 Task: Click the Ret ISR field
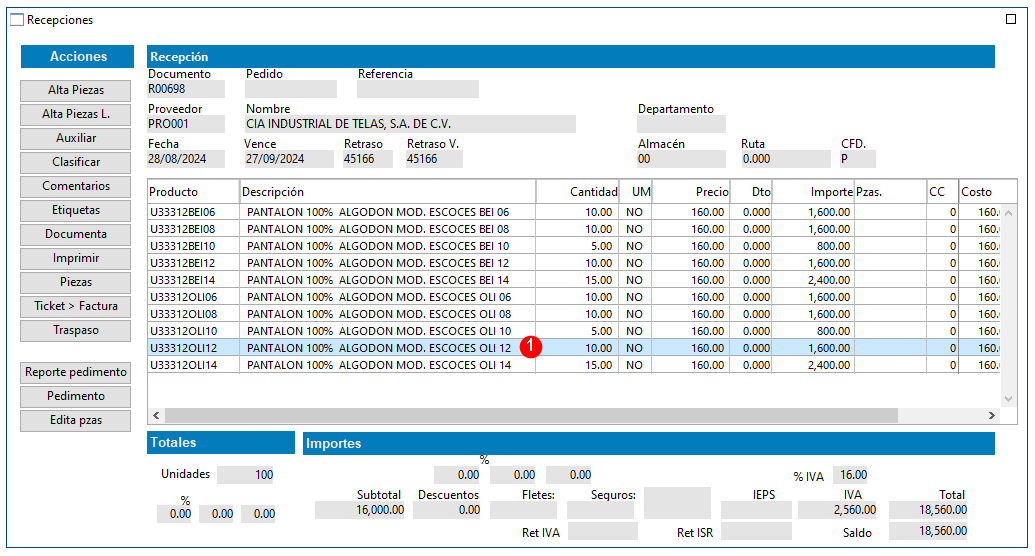click(756, 531)
